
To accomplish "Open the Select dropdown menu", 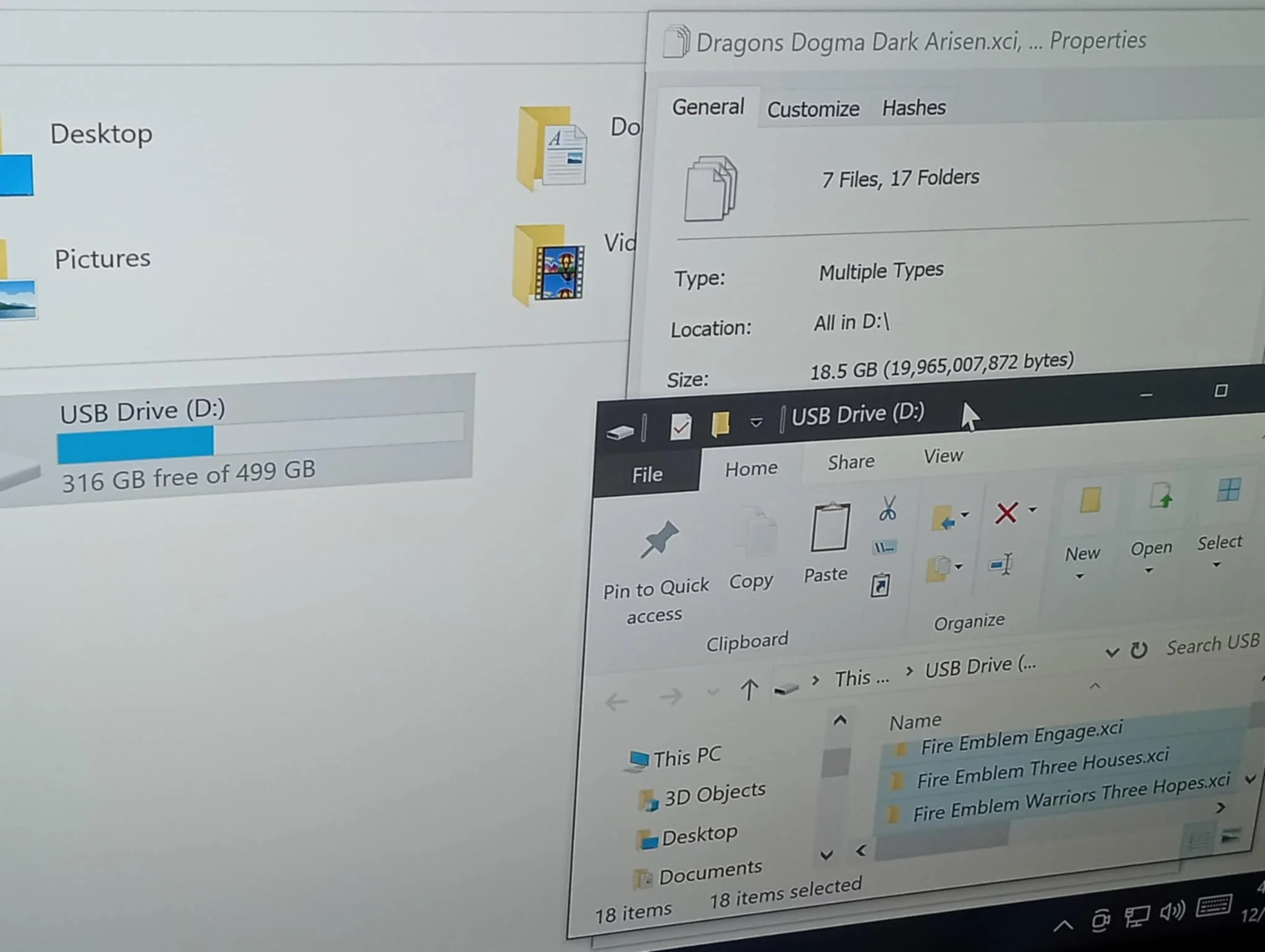I will pyautogui.click(x=1217, y=565).
